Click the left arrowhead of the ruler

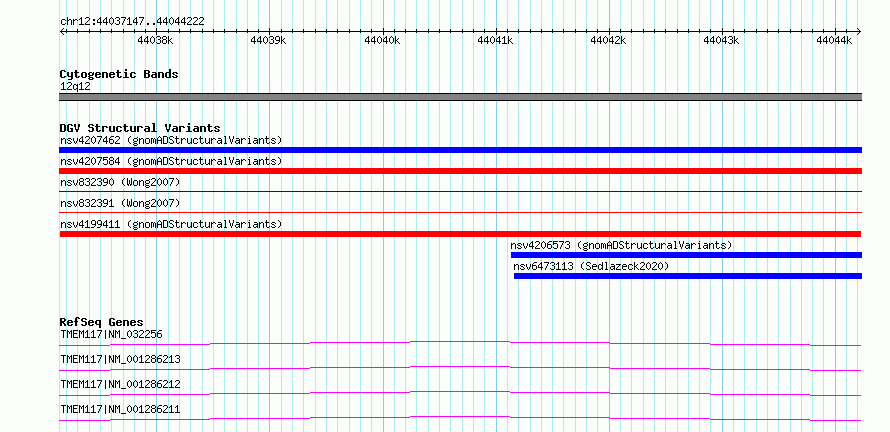[62, 31]
